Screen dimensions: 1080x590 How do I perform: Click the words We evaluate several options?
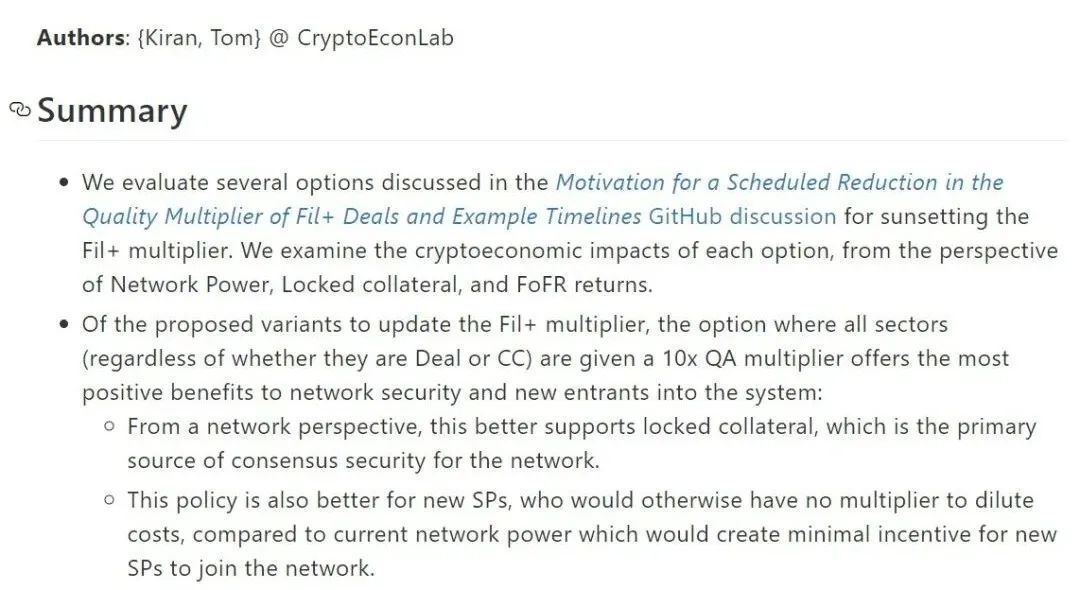point(228,182)
